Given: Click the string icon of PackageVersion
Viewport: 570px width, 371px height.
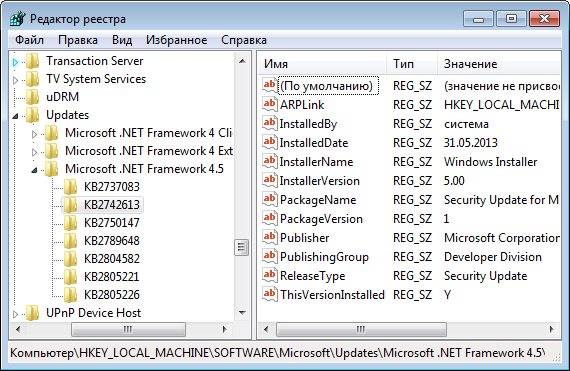Looking at the screenshot, I should [269, 218].
